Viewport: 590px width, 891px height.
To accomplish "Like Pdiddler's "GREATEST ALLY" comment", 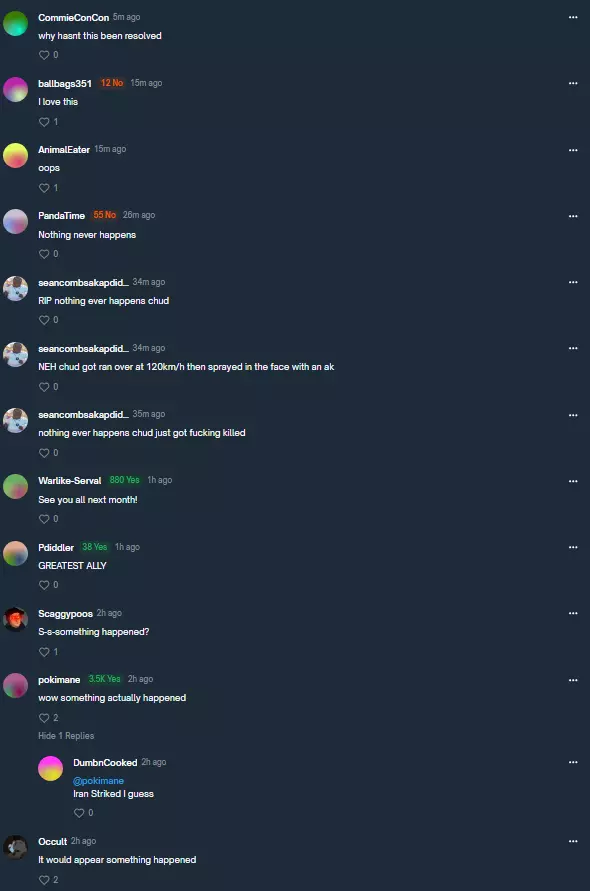I will [x=44, y=585].
